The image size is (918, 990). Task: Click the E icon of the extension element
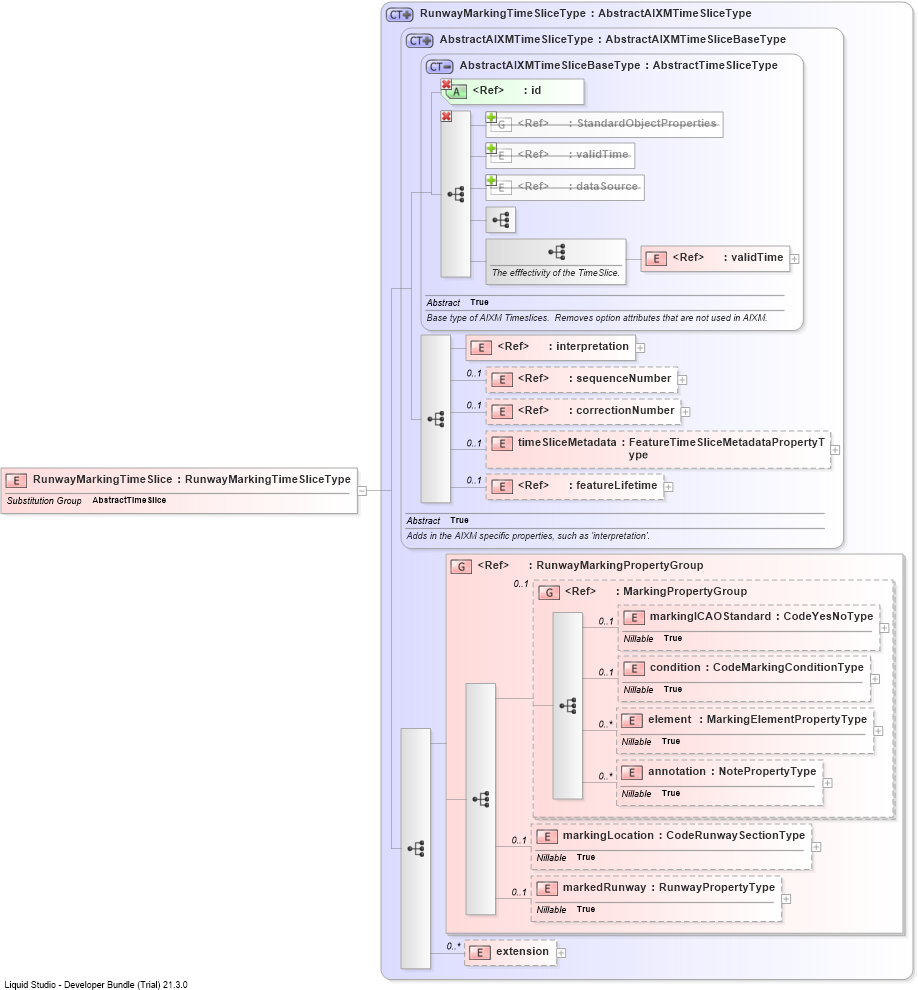[x=480, y=953]
